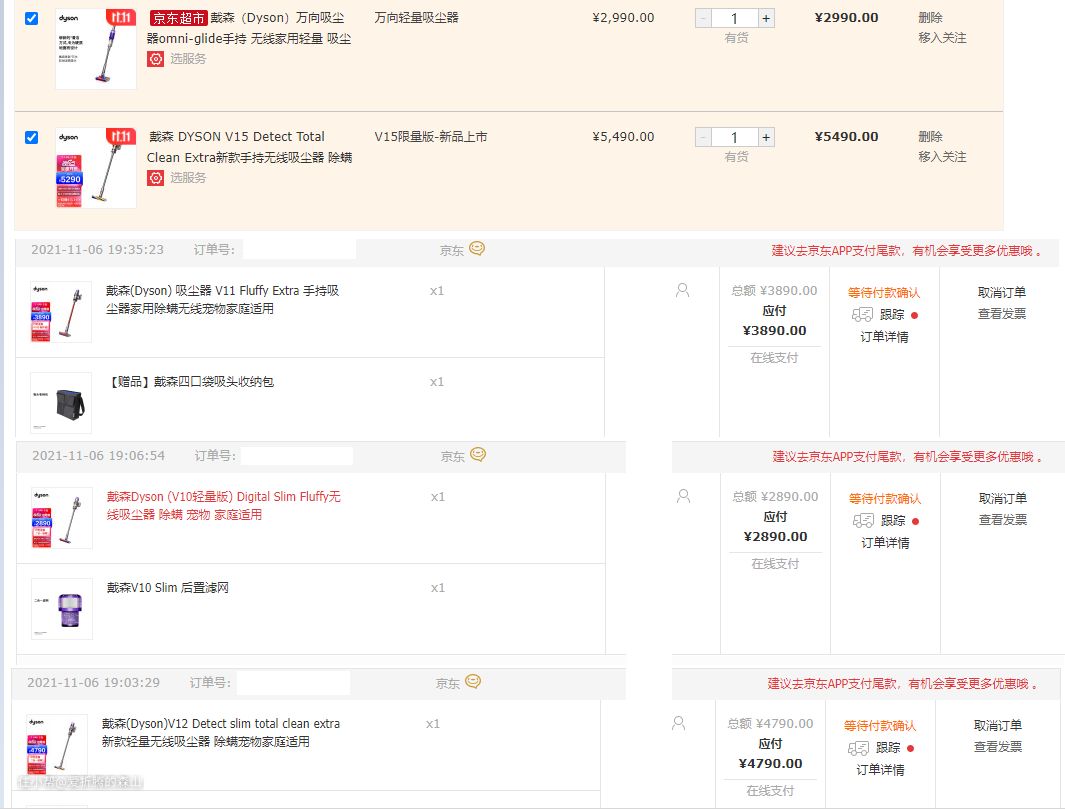Open the DYSON V15 Detect Total Clean title
This screenshot has height=809, width=1065.
(x=249, y=147)
